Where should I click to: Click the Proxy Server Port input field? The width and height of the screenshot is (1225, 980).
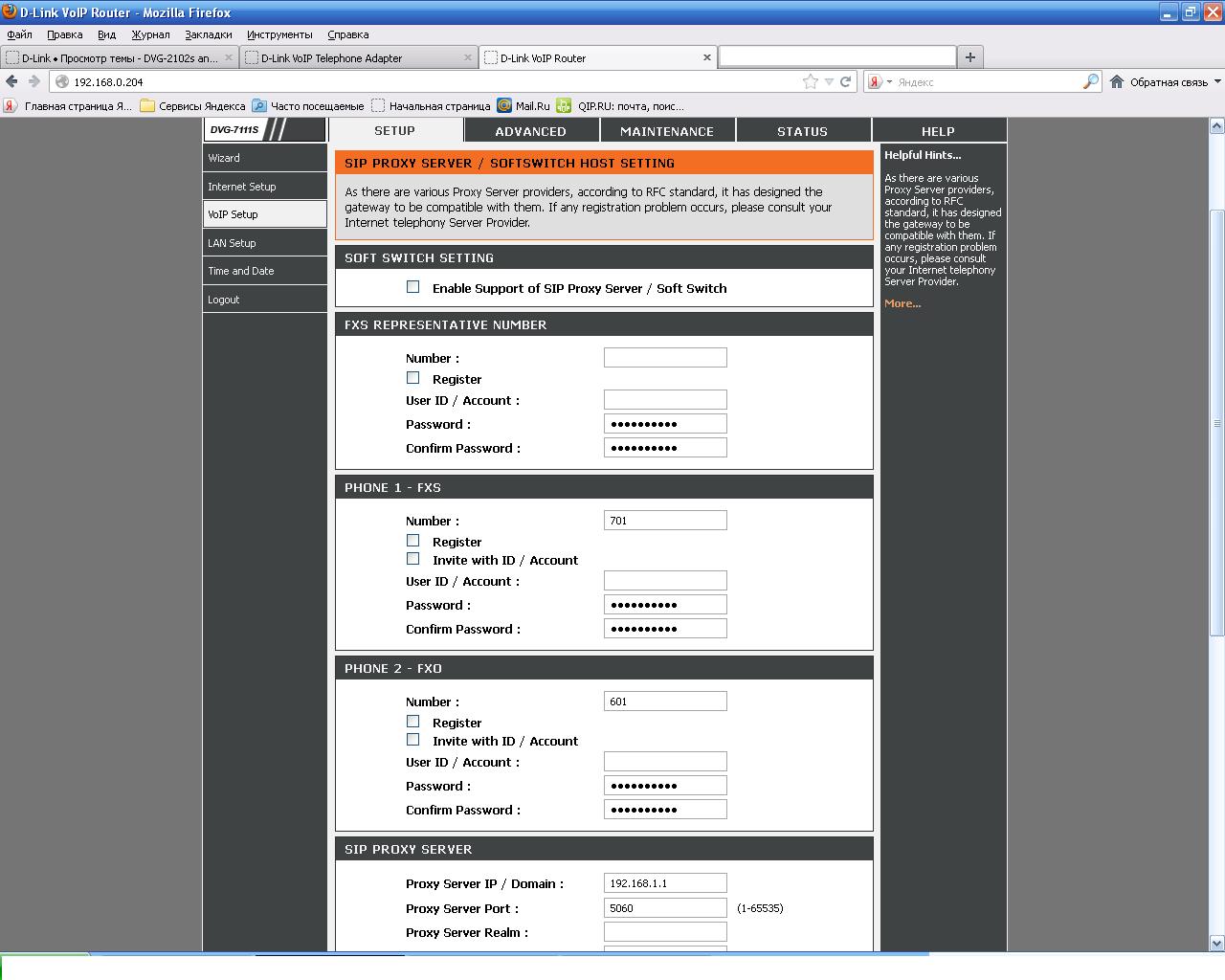(x=665, y=908)
